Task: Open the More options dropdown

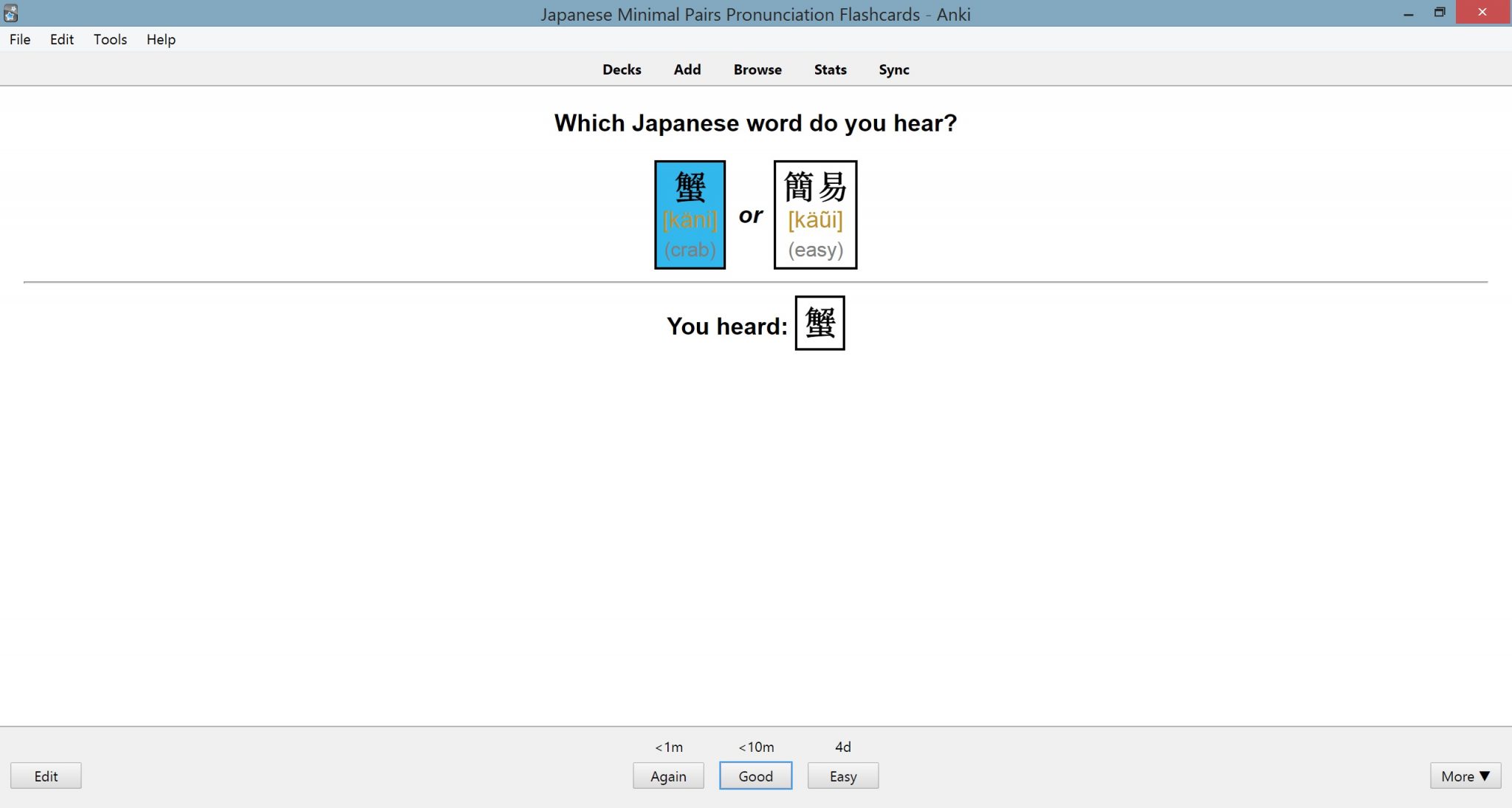Action: 1464,776
